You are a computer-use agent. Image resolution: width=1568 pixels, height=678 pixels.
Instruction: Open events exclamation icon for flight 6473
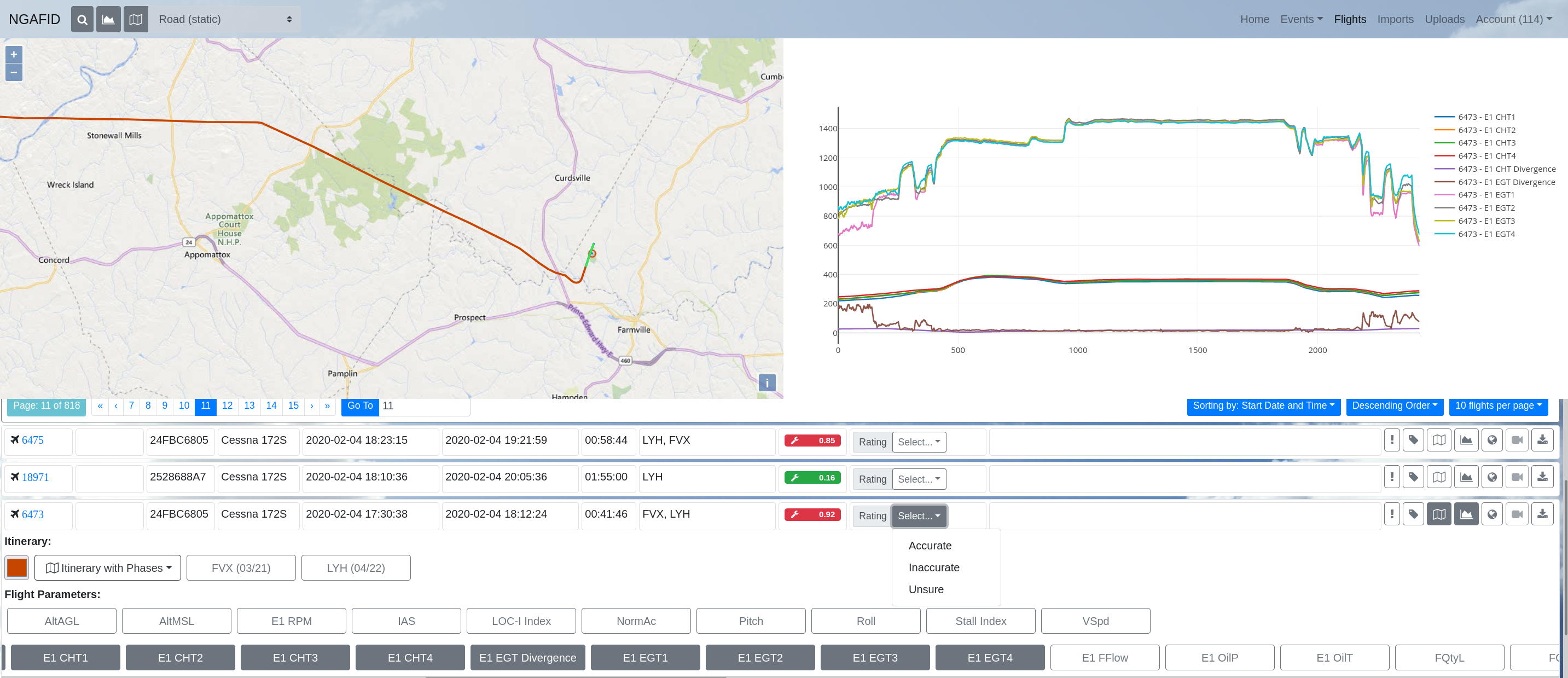point(1391,514)
